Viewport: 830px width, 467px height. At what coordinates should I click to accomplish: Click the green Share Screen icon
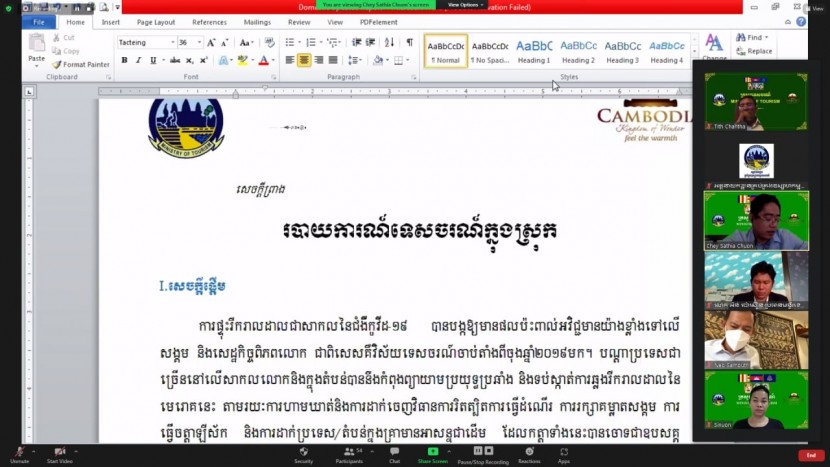click(432, 453)
